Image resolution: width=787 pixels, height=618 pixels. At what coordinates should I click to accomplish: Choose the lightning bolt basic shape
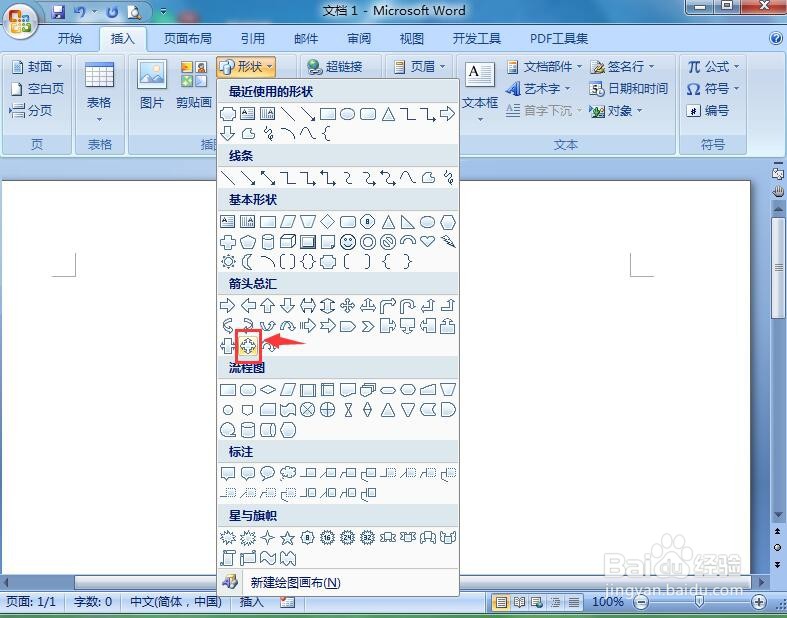pyautogui.click(x=448, y=241)
